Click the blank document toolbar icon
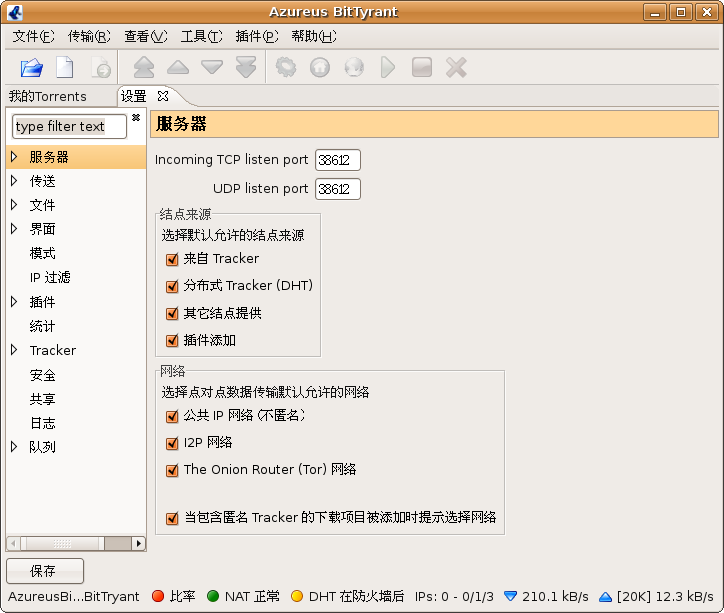 coord(65,67)
